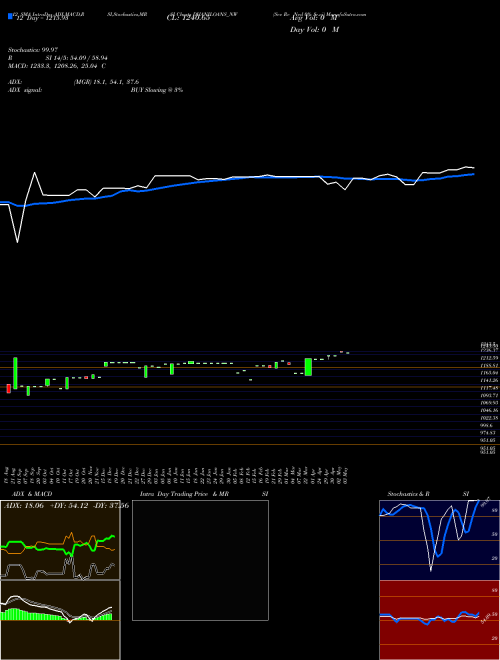Click the 'CL: 1240.65' closing price text
The image size is (500, 660).
[188, 18]
